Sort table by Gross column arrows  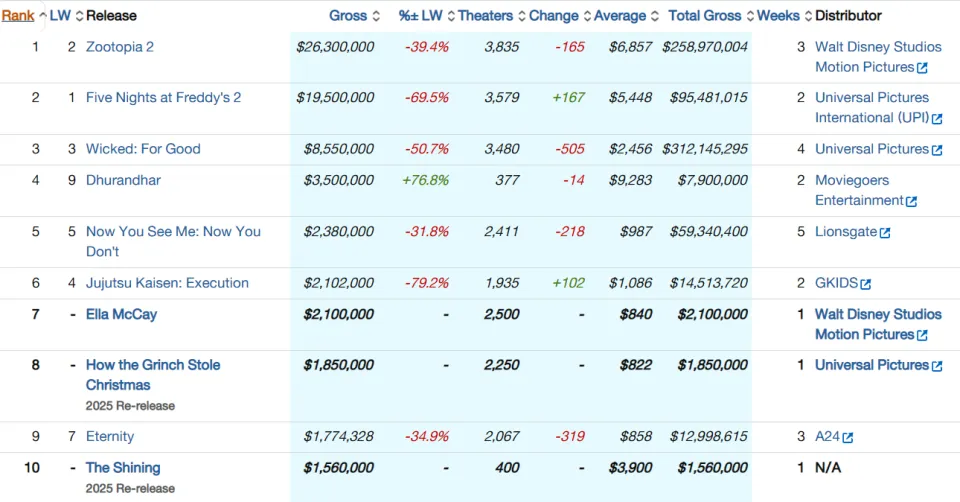(x=376, y=16)
